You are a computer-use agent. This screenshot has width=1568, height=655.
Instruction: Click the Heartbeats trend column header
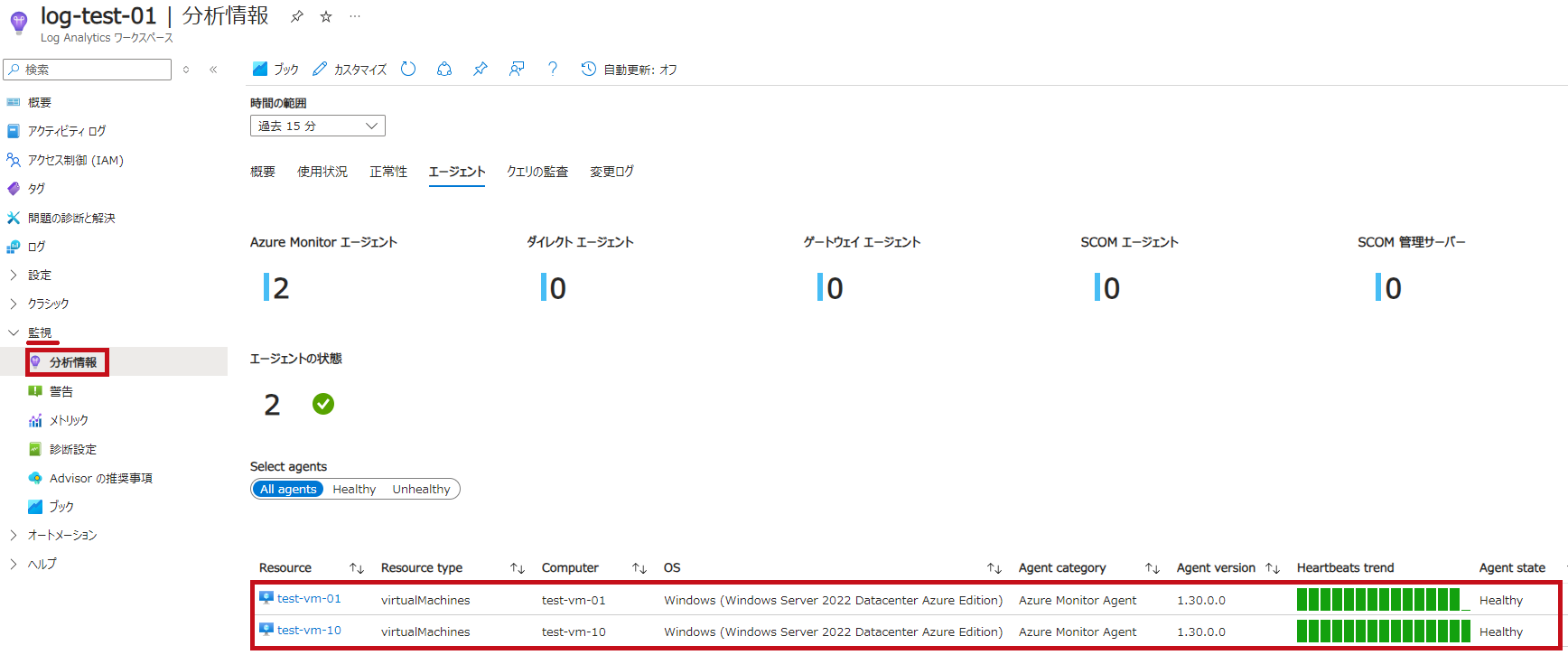pyautogui.click(x=1346, y=568)
